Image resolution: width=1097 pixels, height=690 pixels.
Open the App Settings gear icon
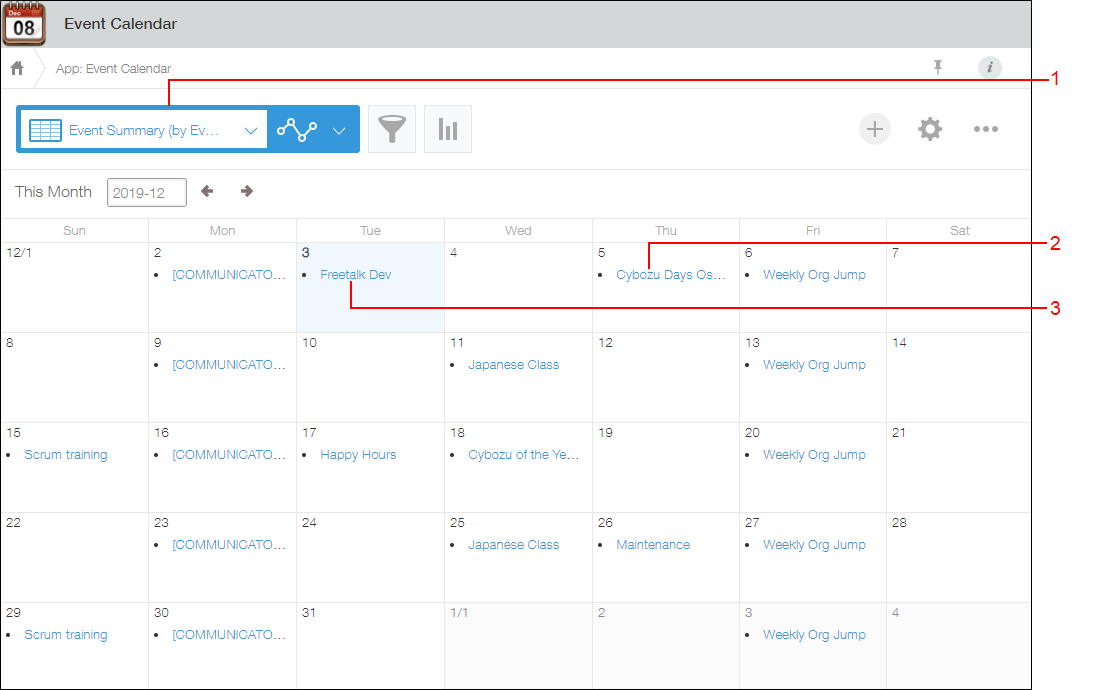(930, 129)
